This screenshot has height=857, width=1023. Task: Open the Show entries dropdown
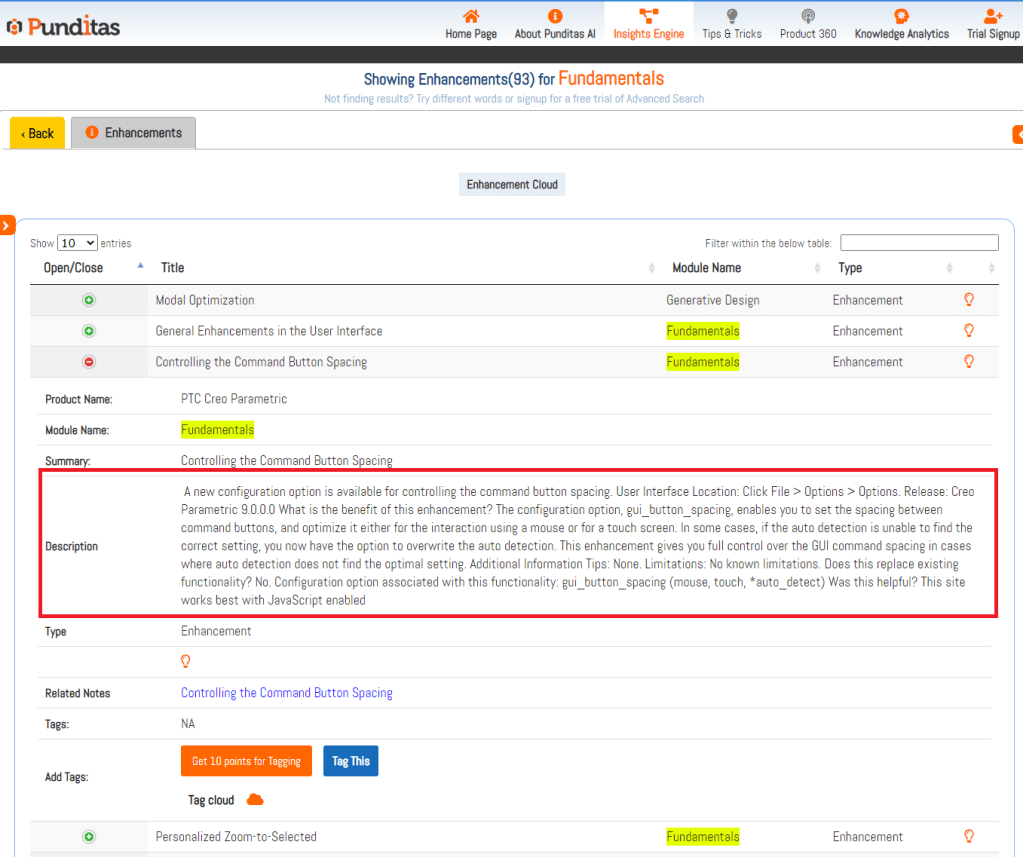click(x=77, y=243)
